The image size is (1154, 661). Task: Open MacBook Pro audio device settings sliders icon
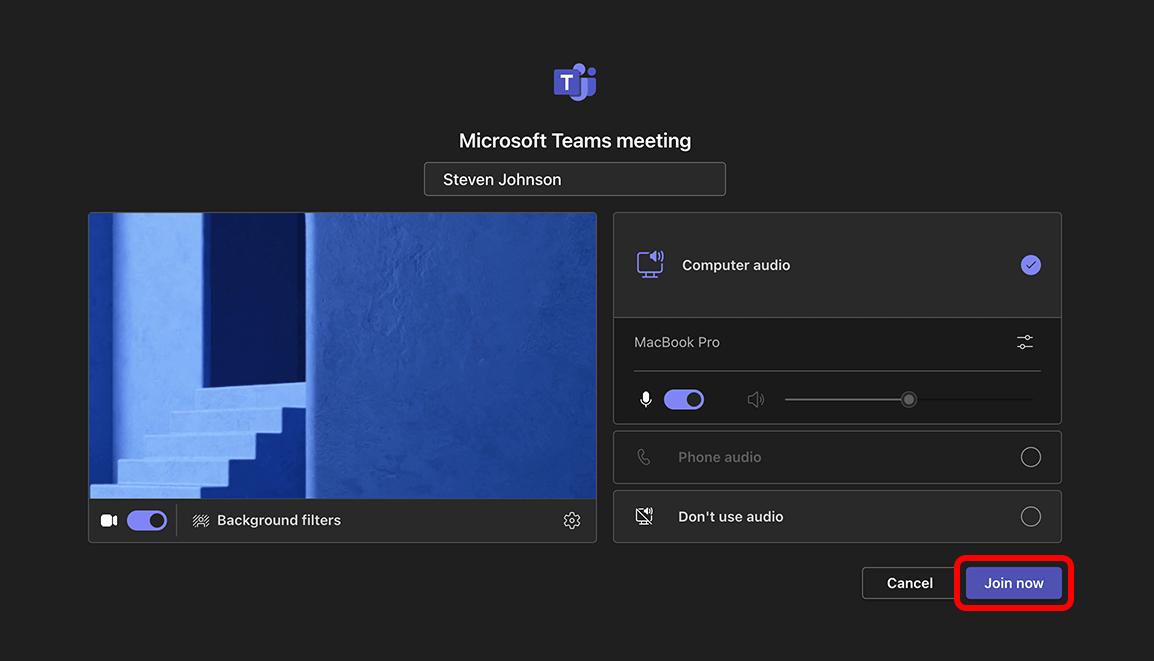pyautogui.click(x=1024, y=342)
